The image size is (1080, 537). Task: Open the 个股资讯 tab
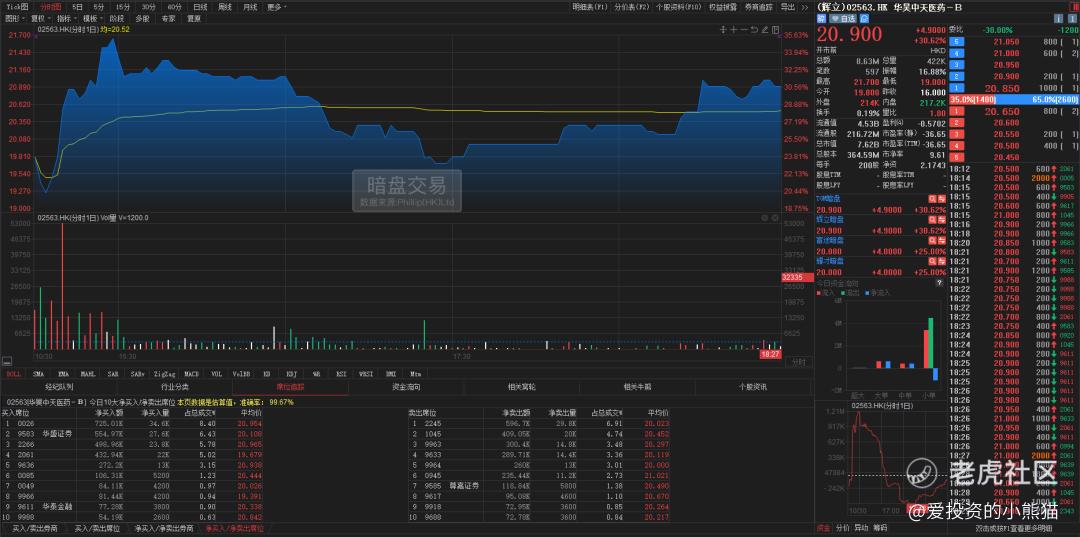click(x=752, y=387)
